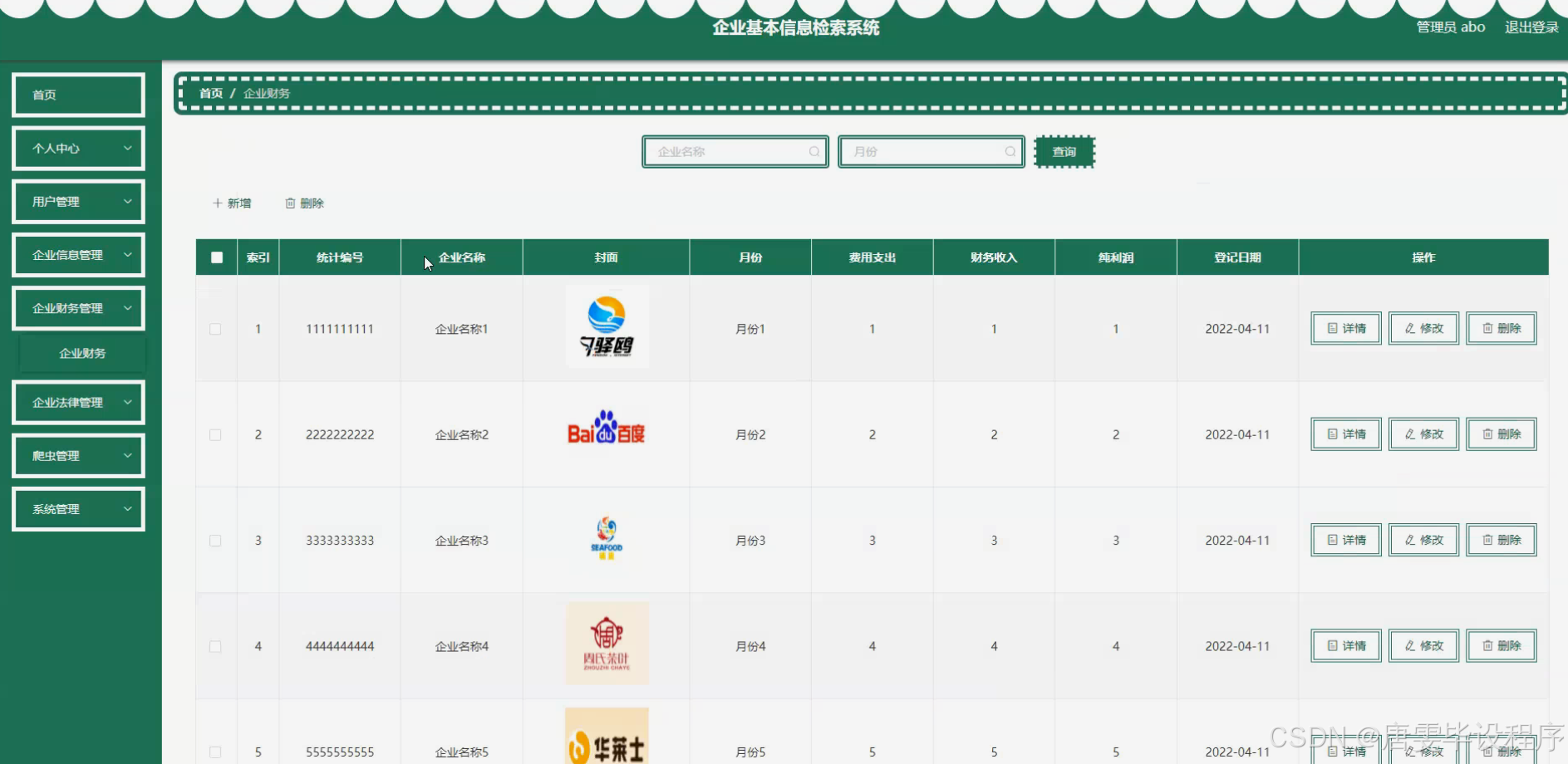Click 修改 for 企业名称3

(1423, 540)
